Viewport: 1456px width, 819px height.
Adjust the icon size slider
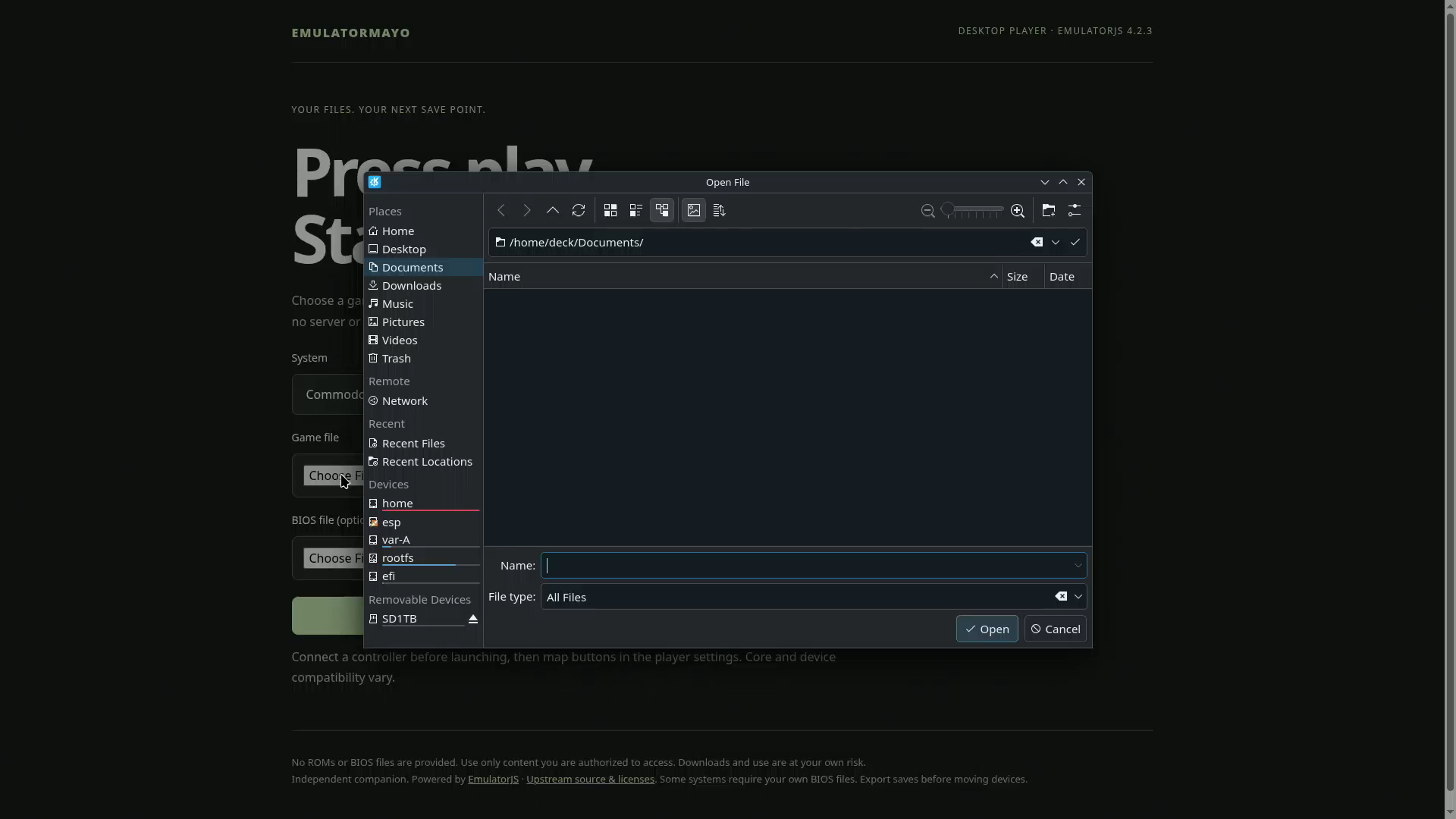(x=972, y=210)
